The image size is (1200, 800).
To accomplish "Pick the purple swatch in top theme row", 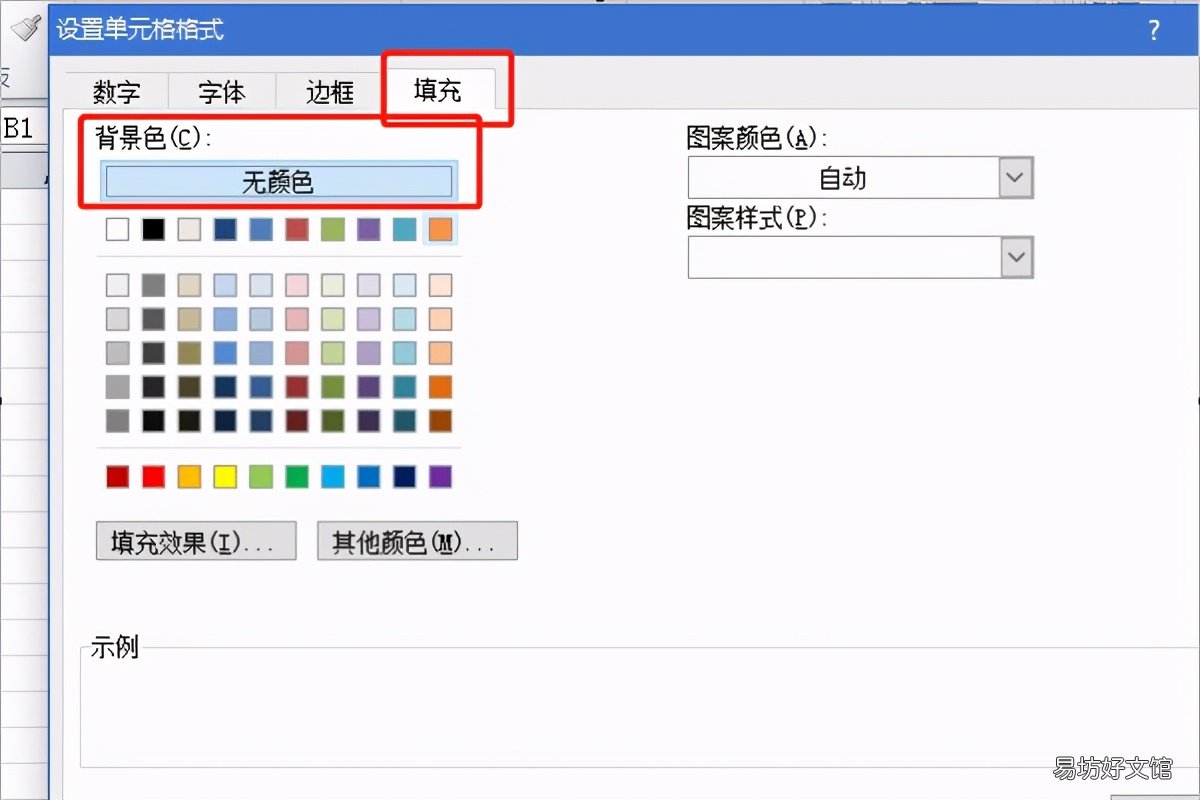I will coord(369,229).
